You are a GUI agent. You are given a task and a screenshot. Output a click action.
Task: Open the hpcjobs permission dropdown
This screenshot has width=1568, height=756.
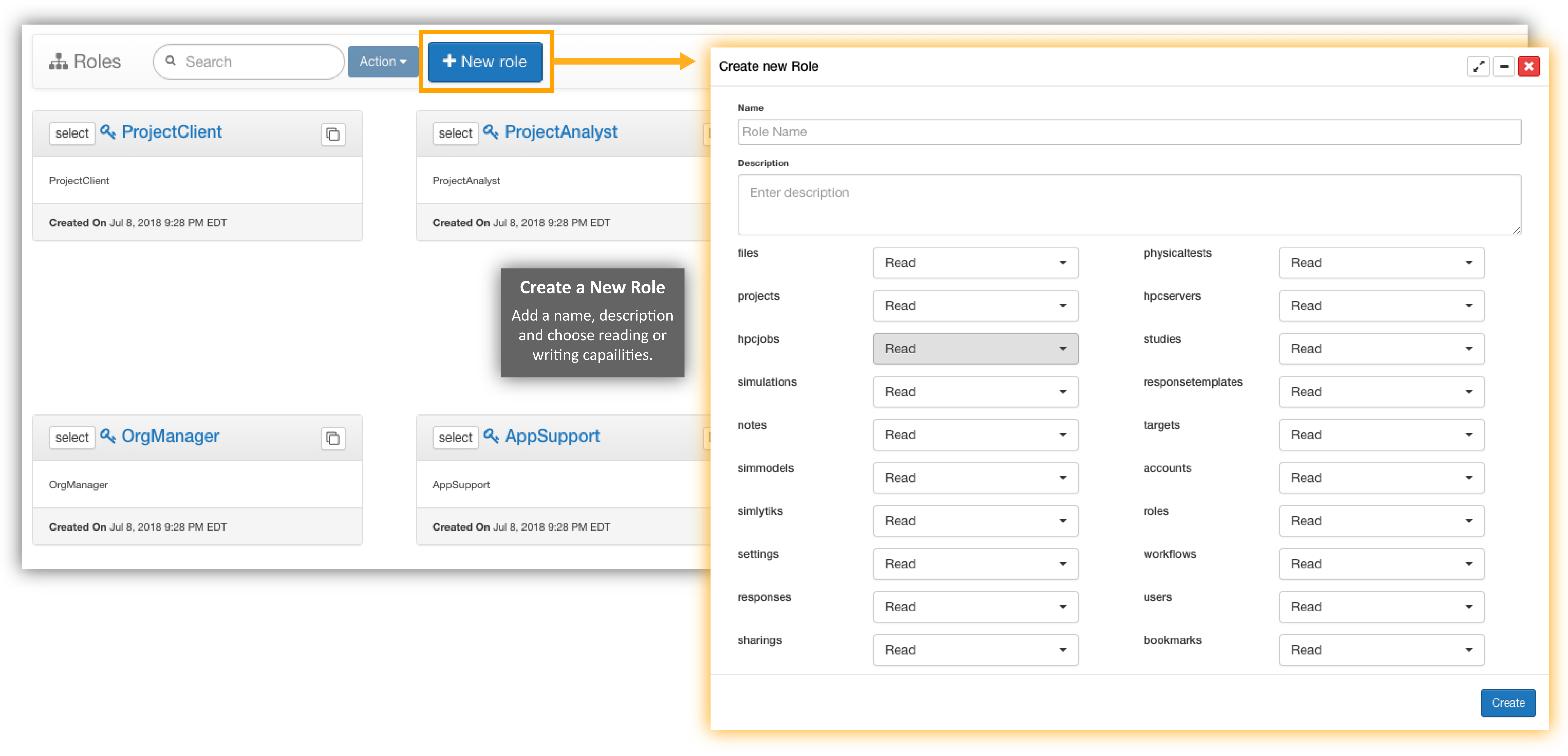pos(976,349)
